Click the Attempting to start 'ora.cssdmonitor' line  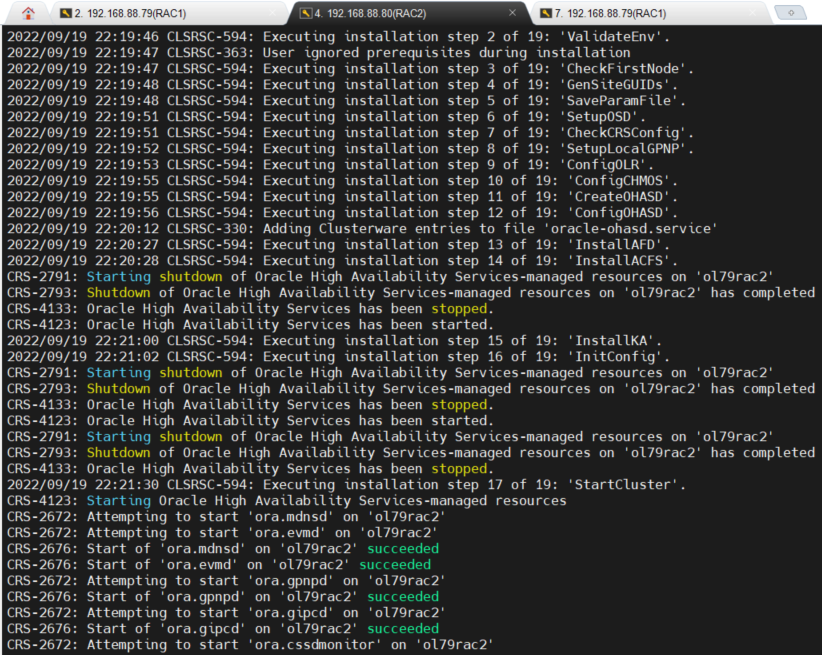tap(251, 645)
